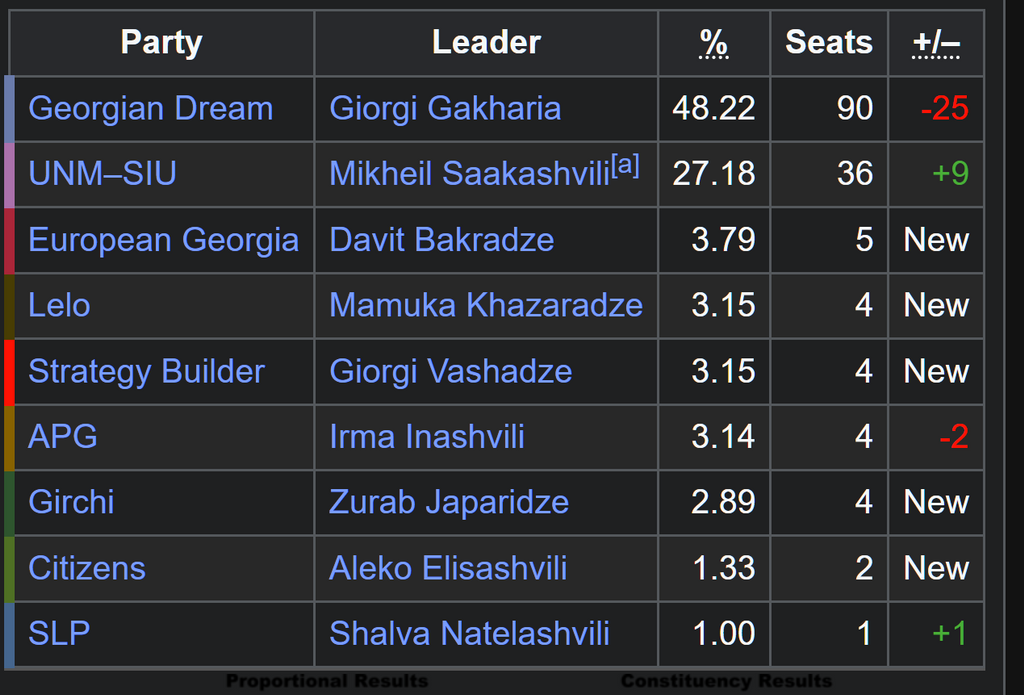Open the Shalva Natelashvili link
The width and height of the screenshot is (1024, 695).
(470, 633)
